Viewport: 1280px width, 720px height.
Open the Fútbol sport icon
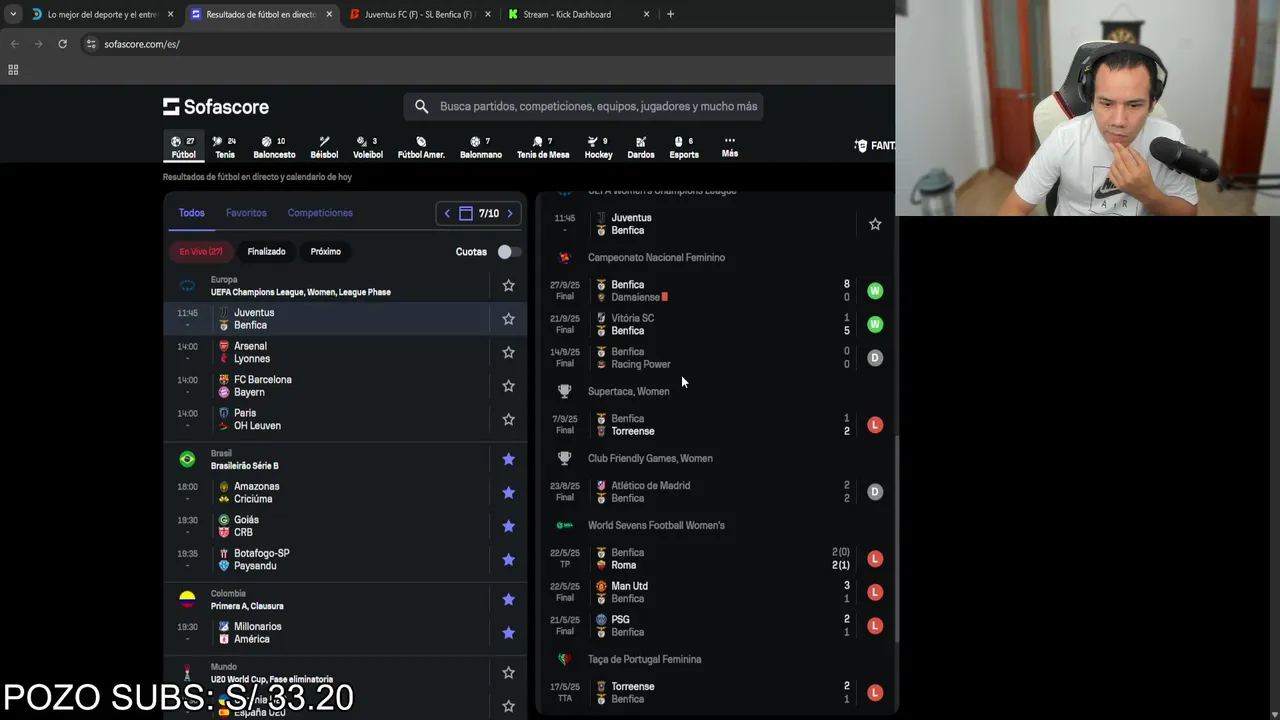tap(183, 147)
